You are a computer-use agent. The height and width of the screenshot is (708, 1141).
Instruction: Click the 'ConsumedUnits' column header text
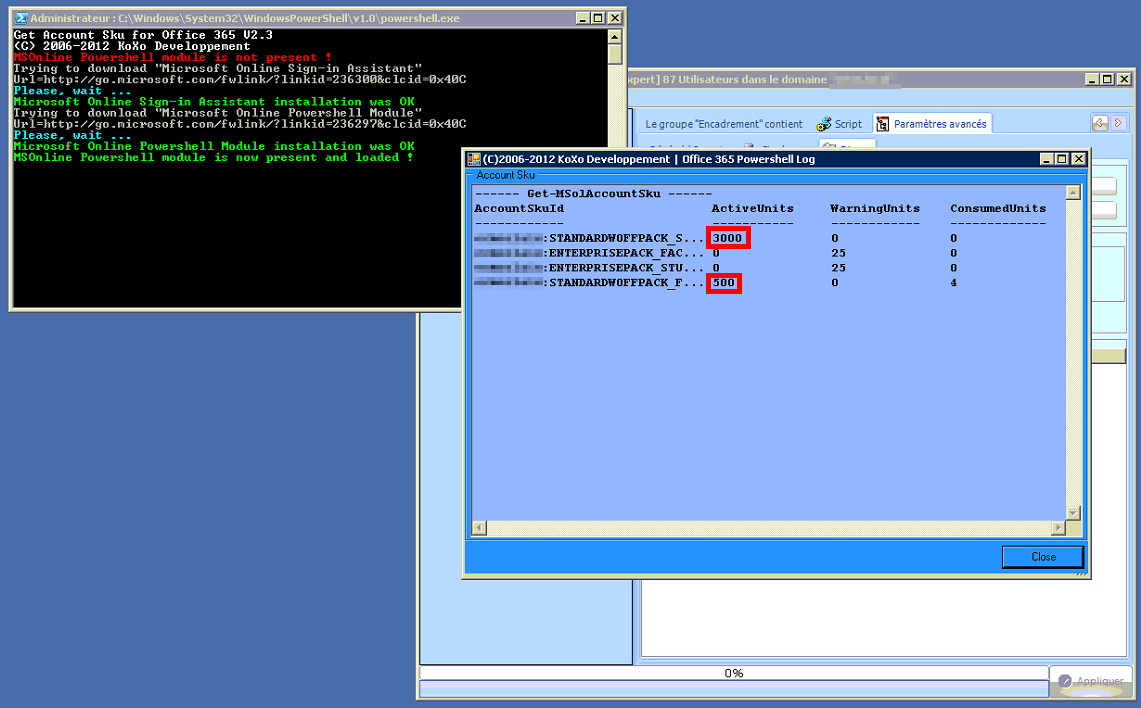point(998,208)
